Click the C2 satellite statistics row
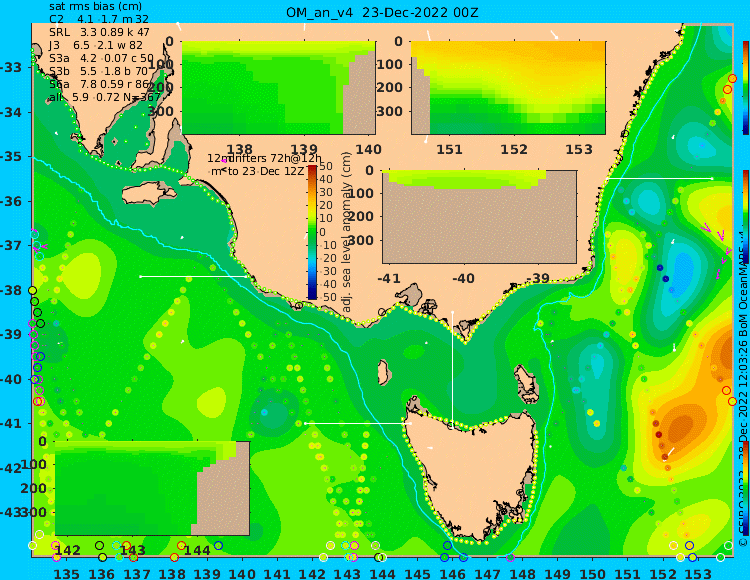The image size is (750, 580). click(99, 19)
